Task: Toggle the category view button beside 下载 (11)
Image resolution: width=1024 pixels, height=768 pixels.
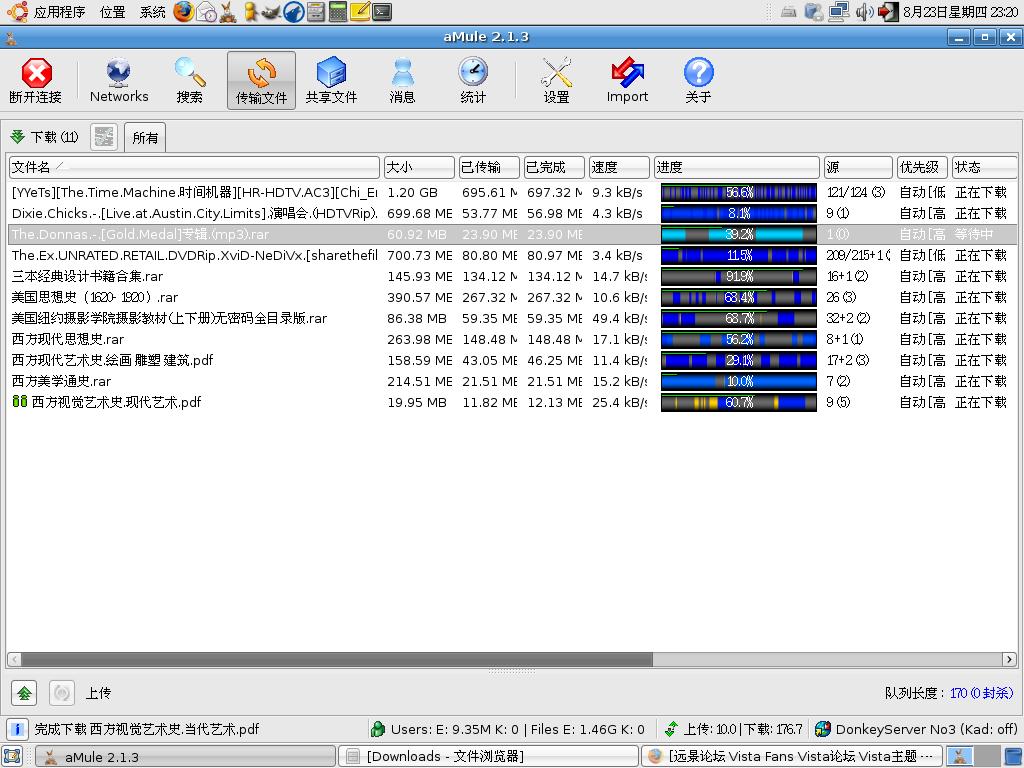Action: click(x=104, y=136)
